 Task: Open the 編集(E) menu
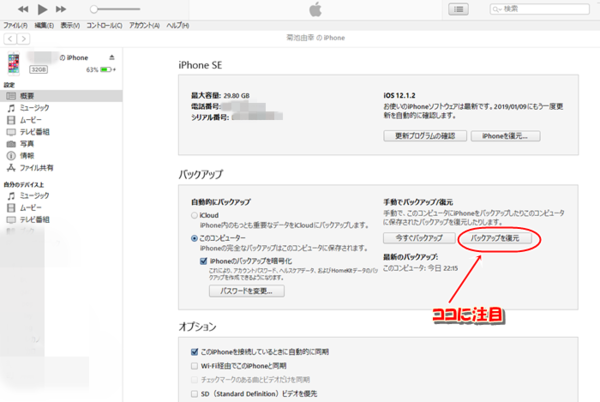pos(44,25)
